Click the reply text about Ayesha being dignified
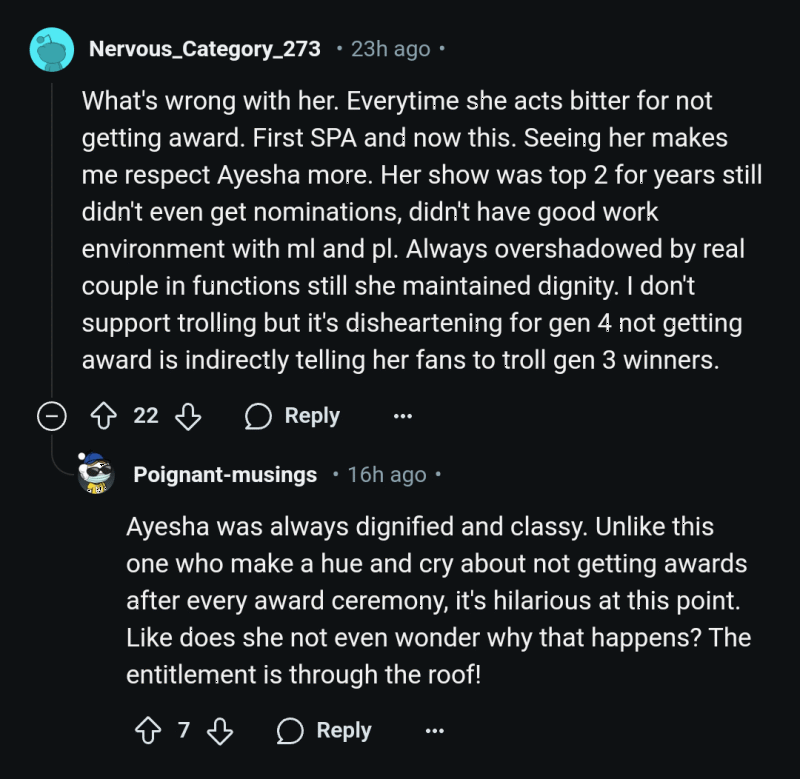Screen dimensions: 800x779 tap(436, 600)
